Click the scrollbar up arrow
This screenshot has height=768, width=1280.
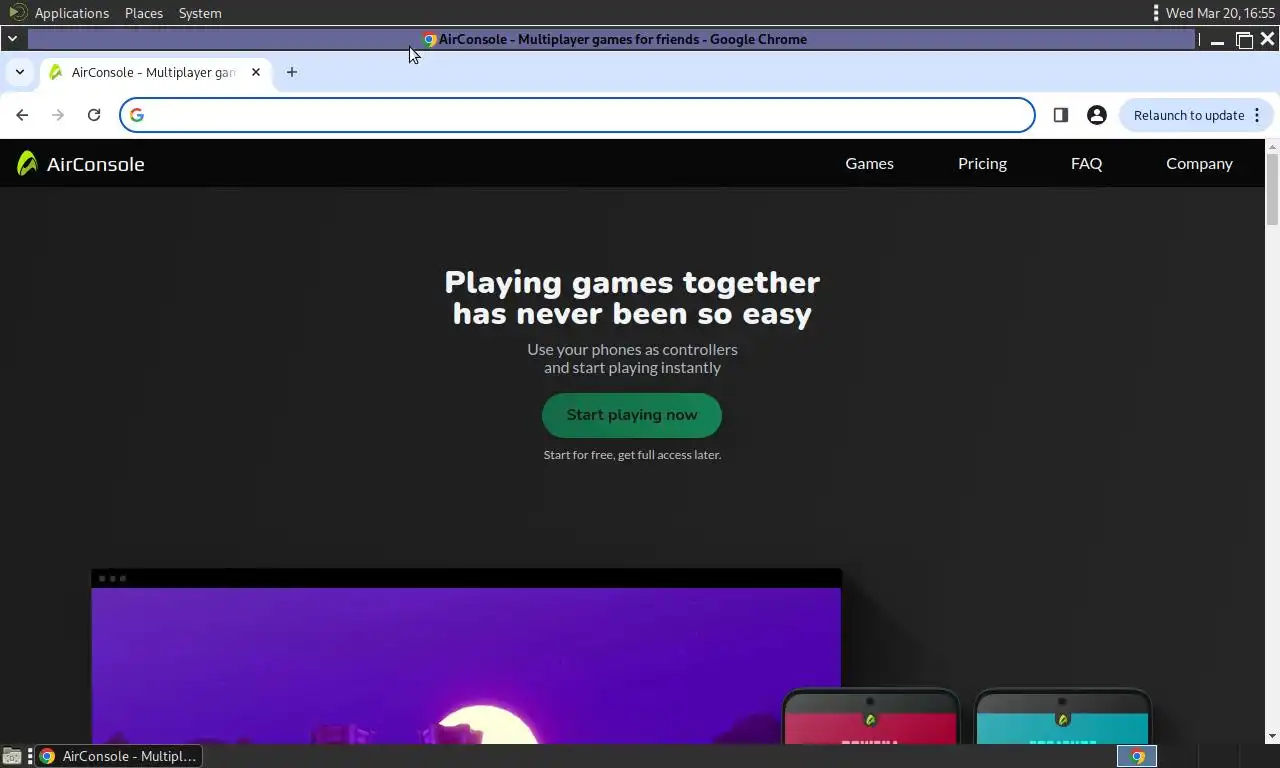pyautogui.click(x=1272, y=146)
